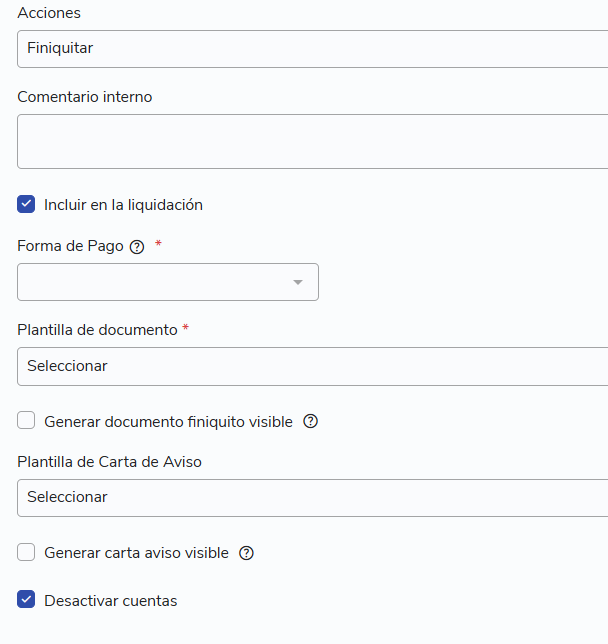Click the 'Comentario interno' field label
Image resolution: width=608 pixels, height=644 pixels.
click(x=85, y=97)
